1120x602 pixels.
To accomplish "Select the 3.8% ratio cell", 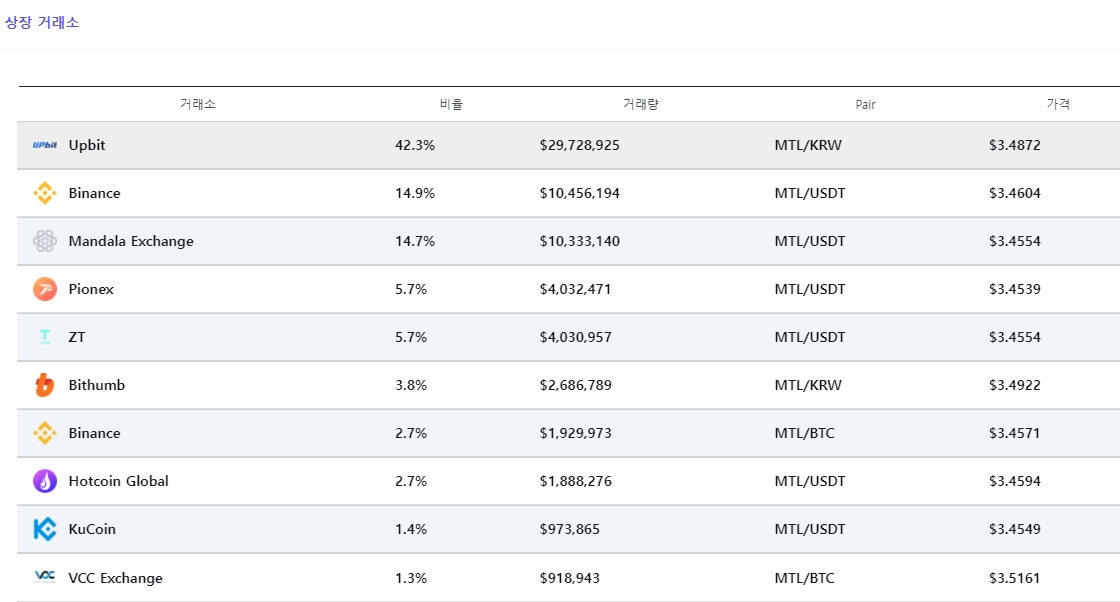I will pyautogui.click(x=411, y=385).
